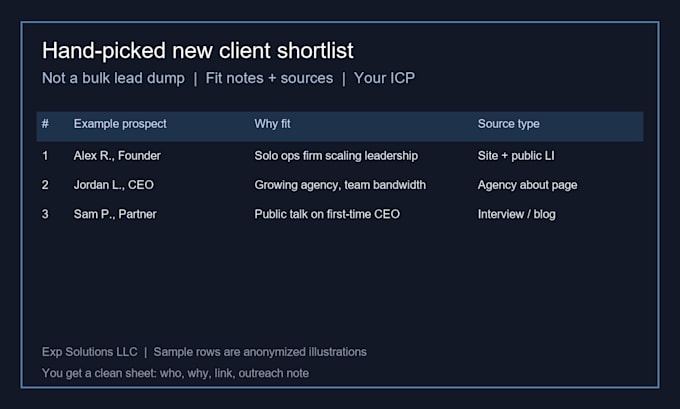This screenshot has width=680, height=409.
Task: Select 'Alex R., Founder' prospect cell
Action: (x=117, y=156)
